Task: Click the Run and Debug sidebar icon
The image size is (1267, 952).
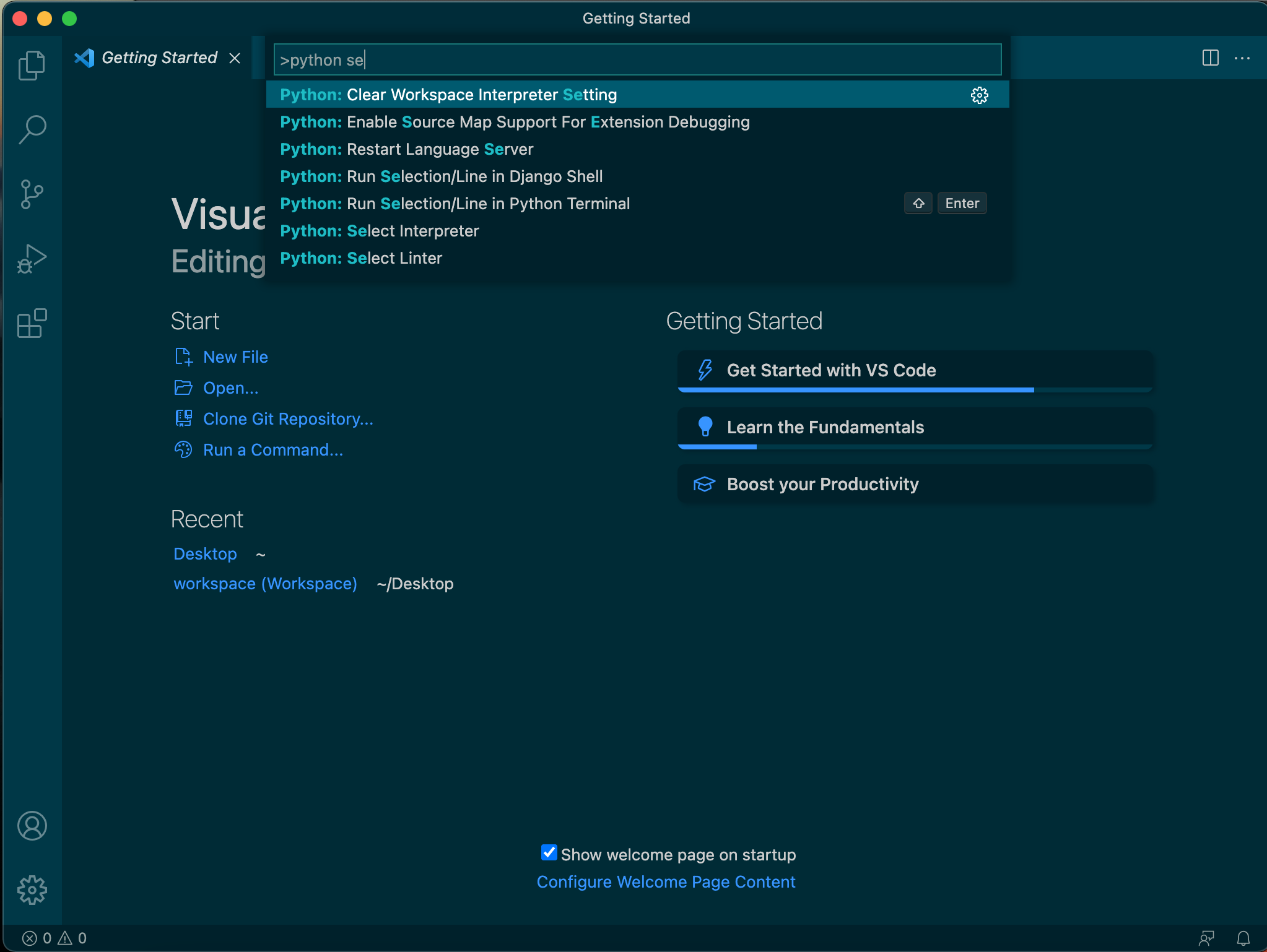Action: pos(31,259)
